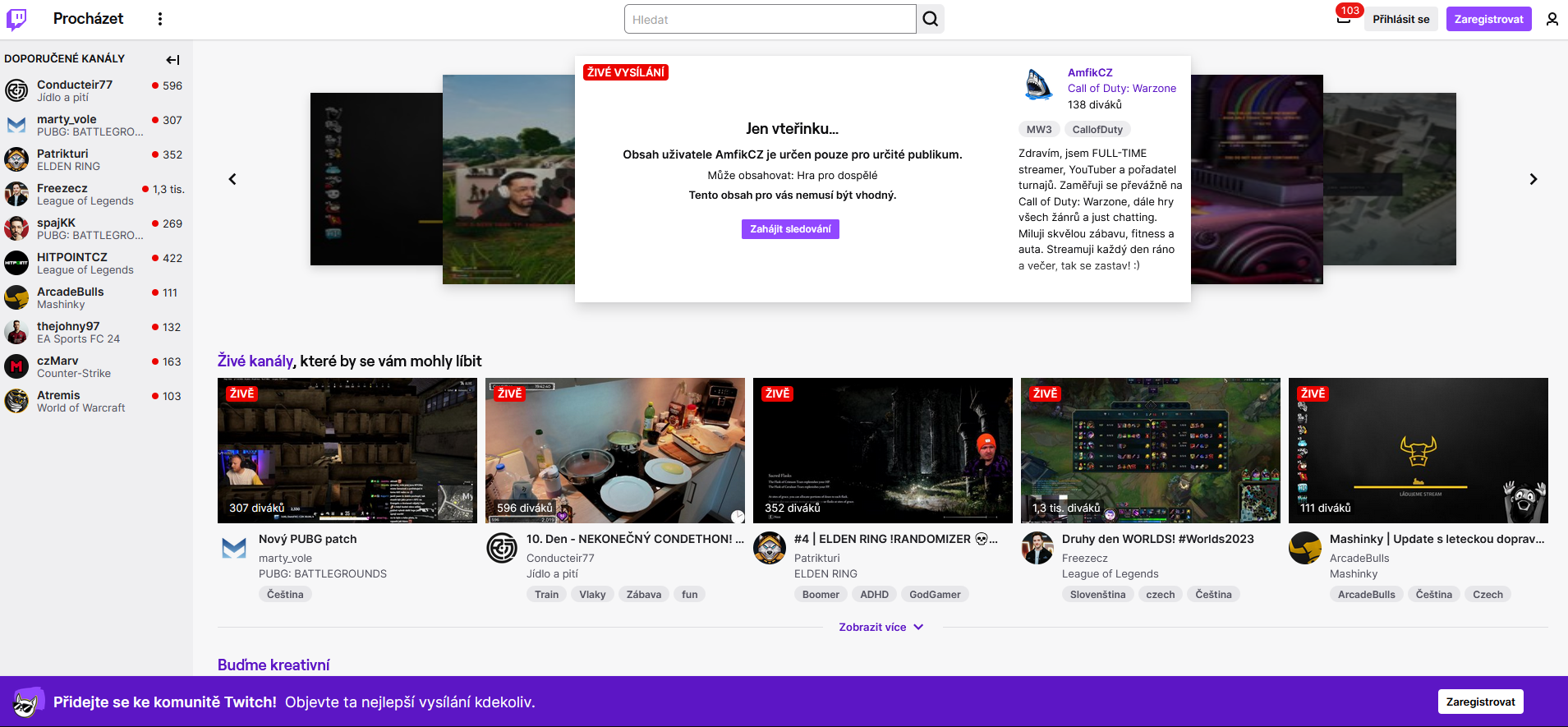This screenshot has height=727, width=1568.
Task: Open spajKK avatar in sidebar
Action: [16, 228]
